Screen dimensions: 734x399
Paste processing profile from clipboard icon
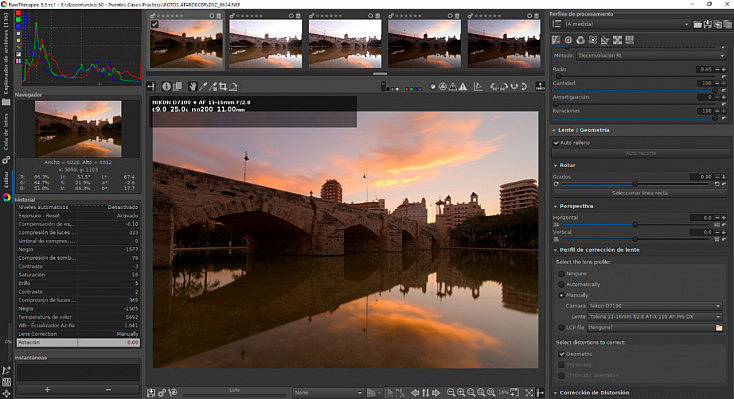tap(727, 24)
